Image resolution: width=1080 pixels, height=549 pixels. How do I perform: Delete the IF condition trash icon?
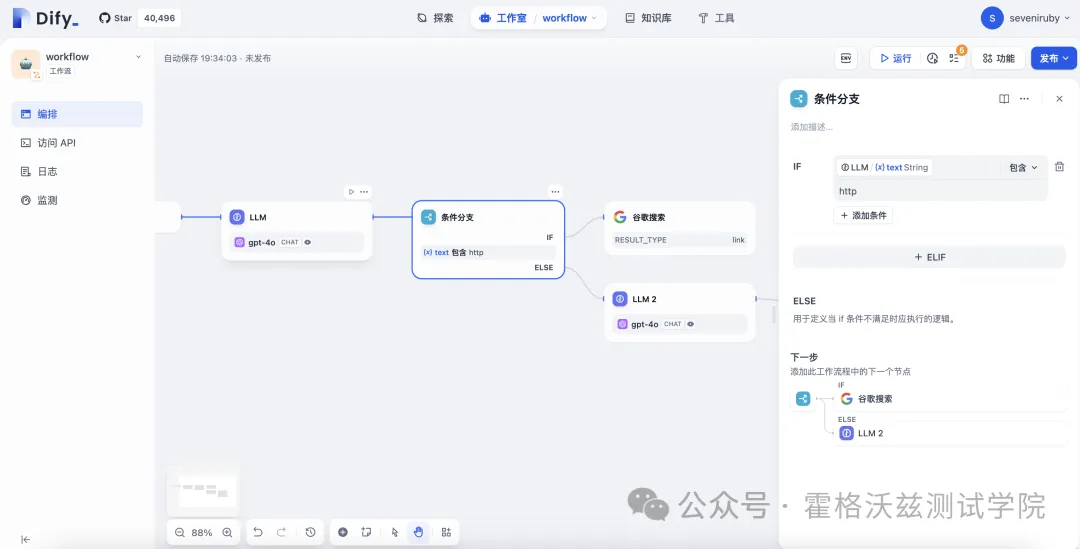point(1059,167)
